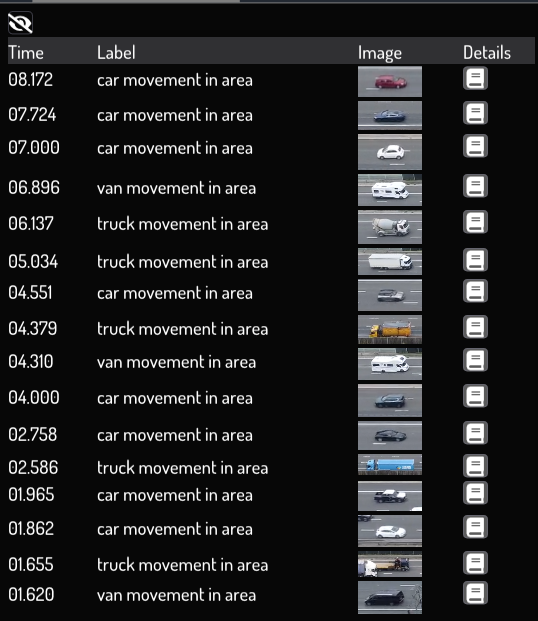This screenshot has height=621, width=538.
Task: Open the blue truck thumbnail at 02.586
Action: (x=390, y=465)
